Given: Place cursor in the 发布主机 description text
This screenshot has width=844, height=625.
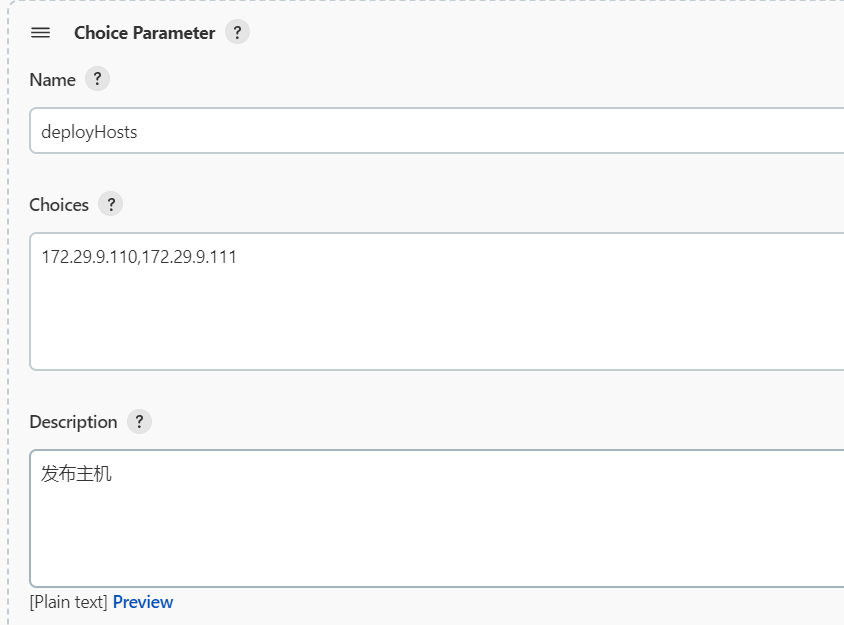Looking at the screenshot, I should pyautogui.click(x=76, y=474).
